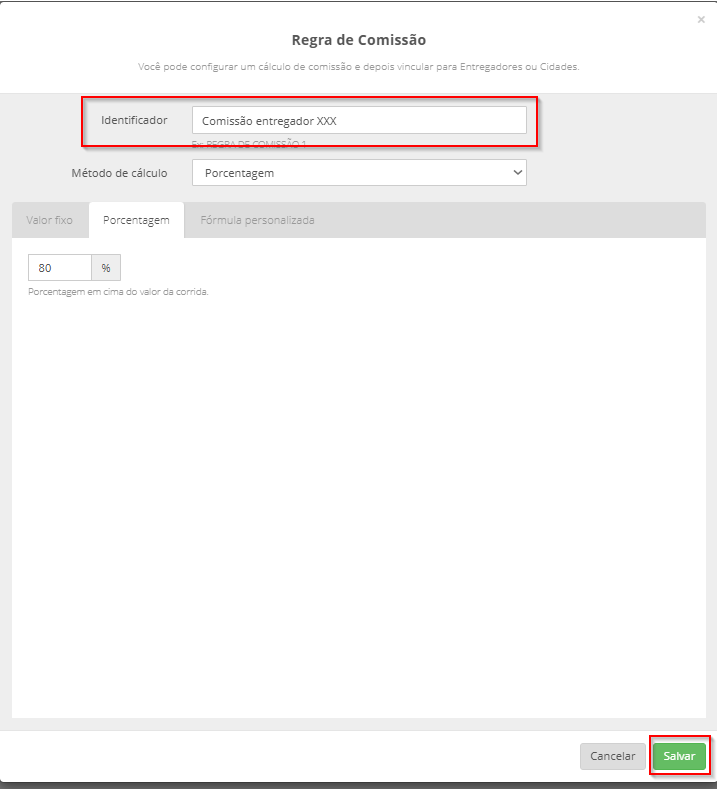This screenshot has width=717, height=789.
Task: Focus the Identificador text field
Action: (x=359, y=120)
